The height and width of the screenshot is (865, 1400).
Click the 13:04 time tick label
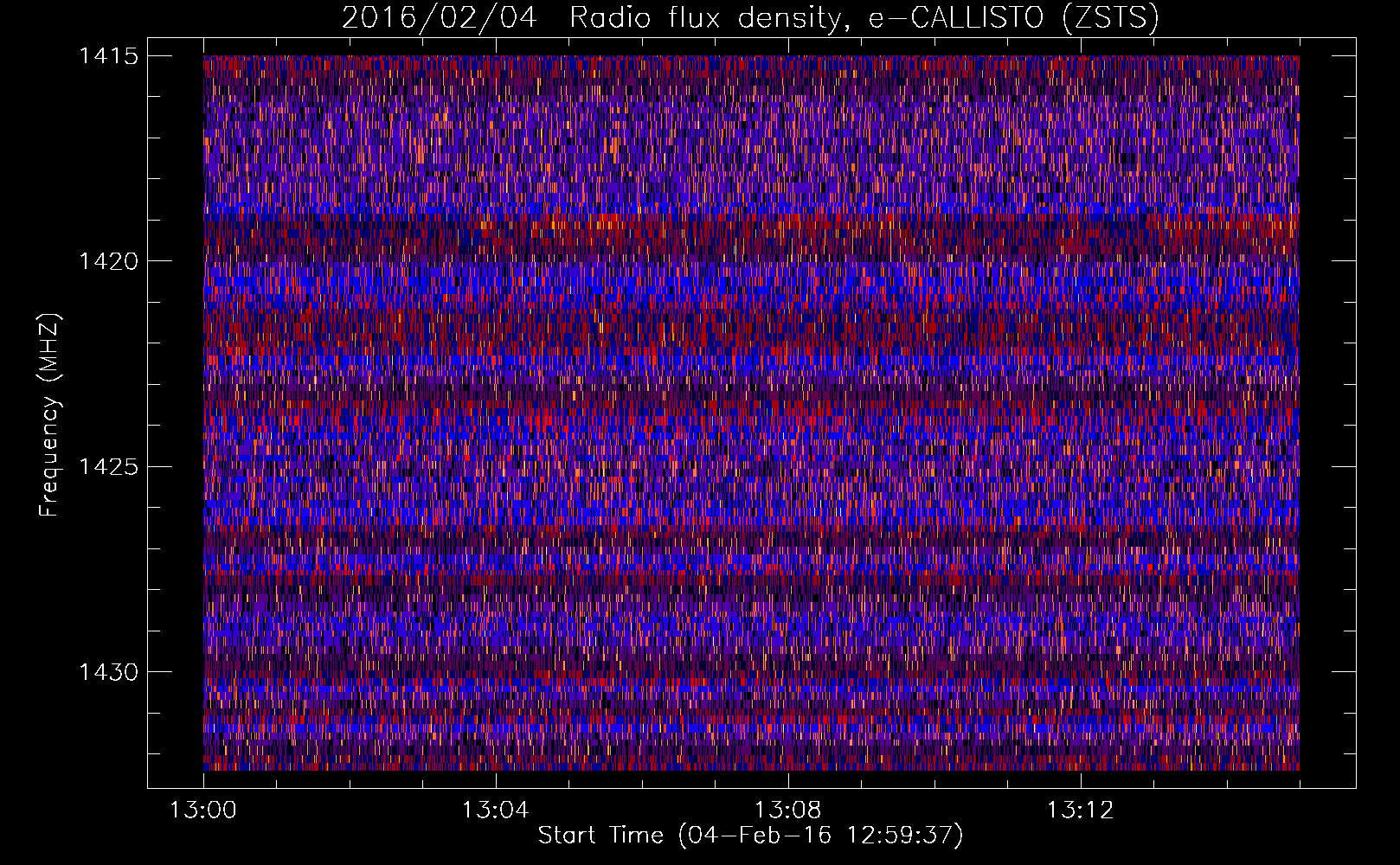496,811
